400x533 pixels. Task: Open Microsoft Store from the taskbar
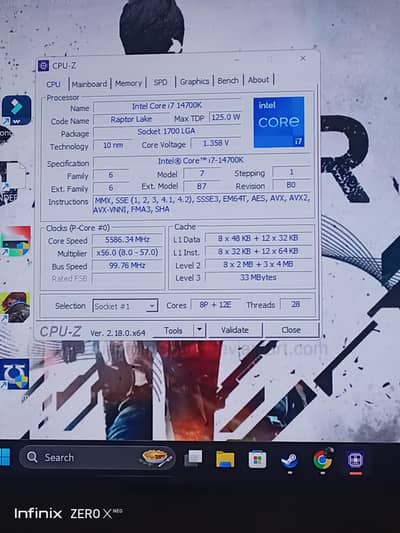257,460
